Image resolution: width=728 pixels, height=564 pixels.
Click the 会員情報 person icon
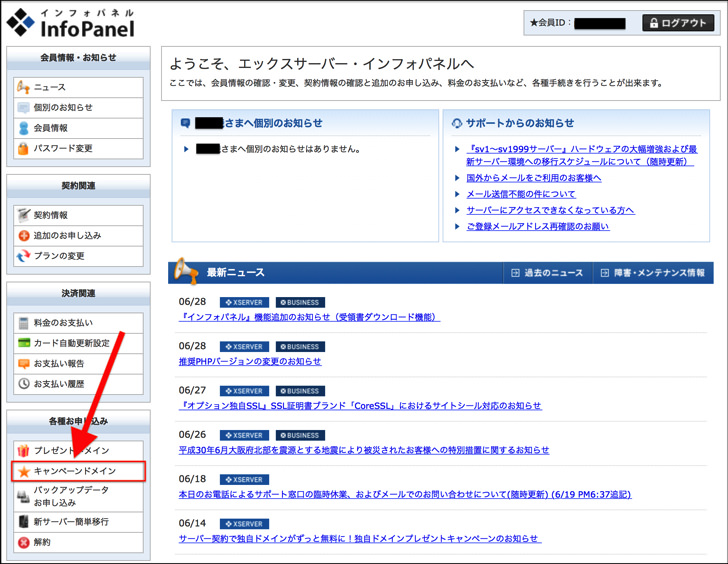[x=23, y=128]
